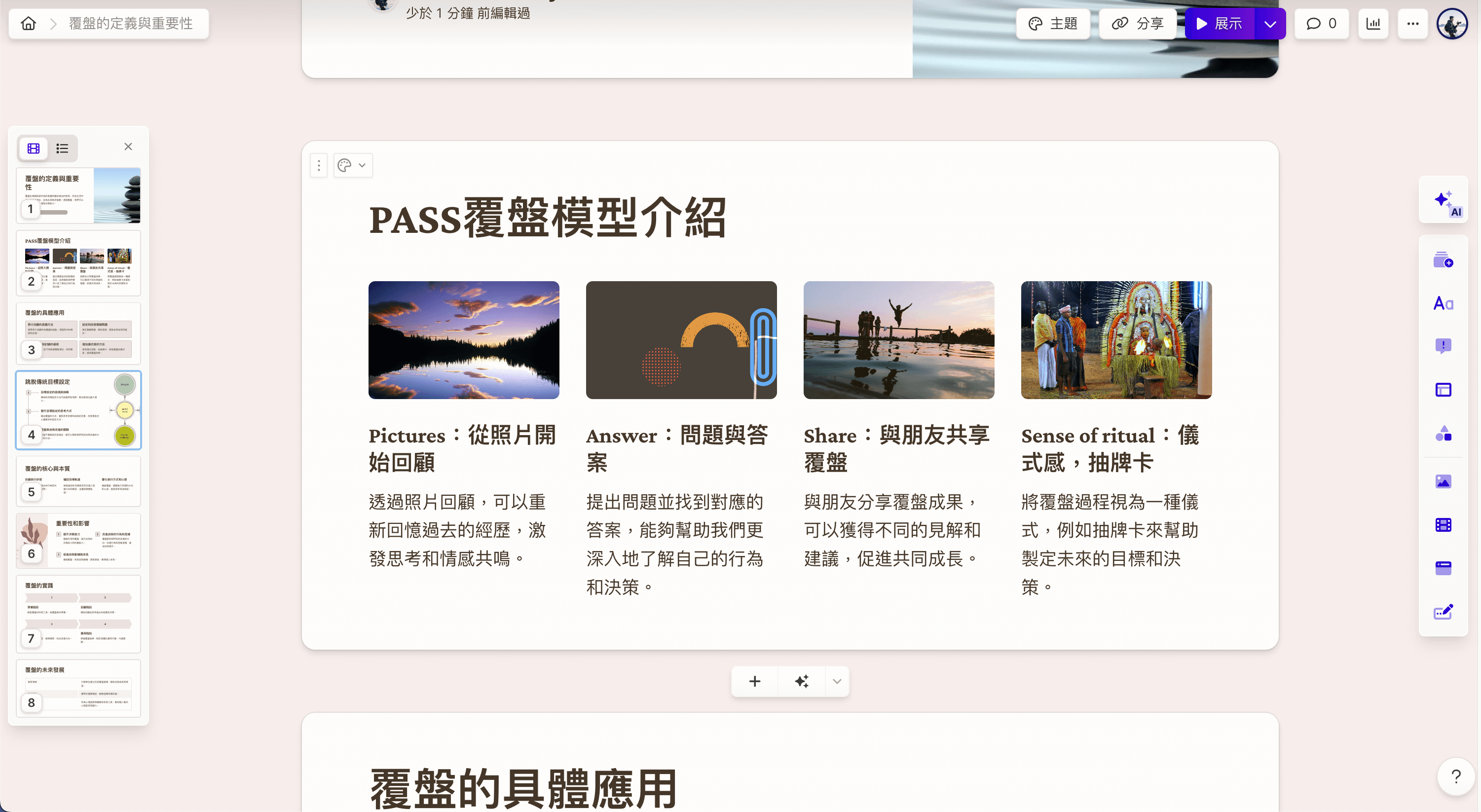This screenshot has height=812, width=1481.
Task: Click the card templates icon in sidebar
Action: tap(1444, 260)
